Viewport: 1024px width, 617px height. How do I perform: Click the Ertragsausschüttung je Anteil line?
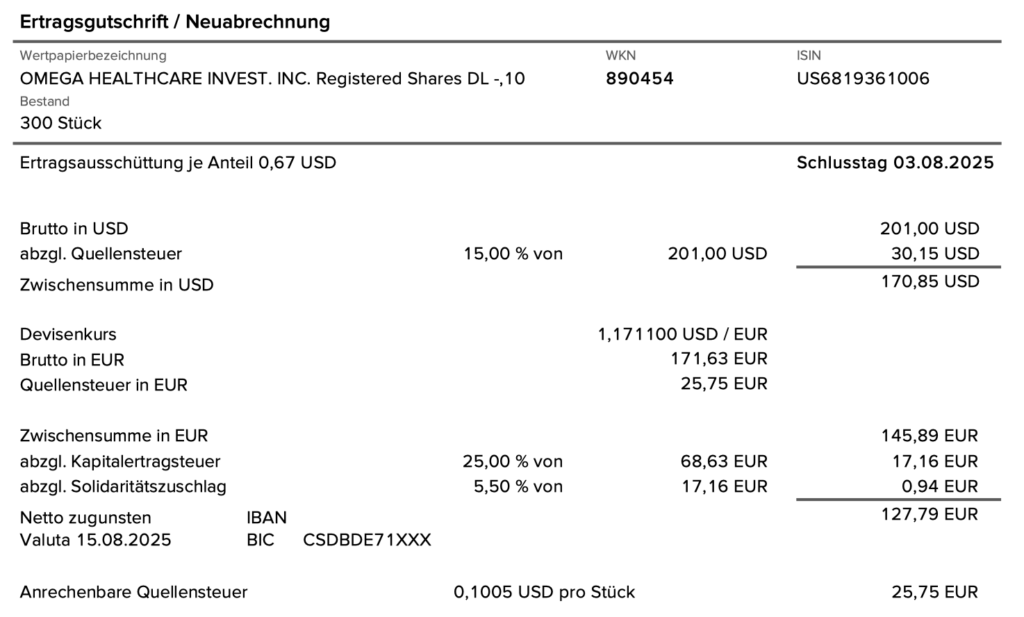pos(178,162)
